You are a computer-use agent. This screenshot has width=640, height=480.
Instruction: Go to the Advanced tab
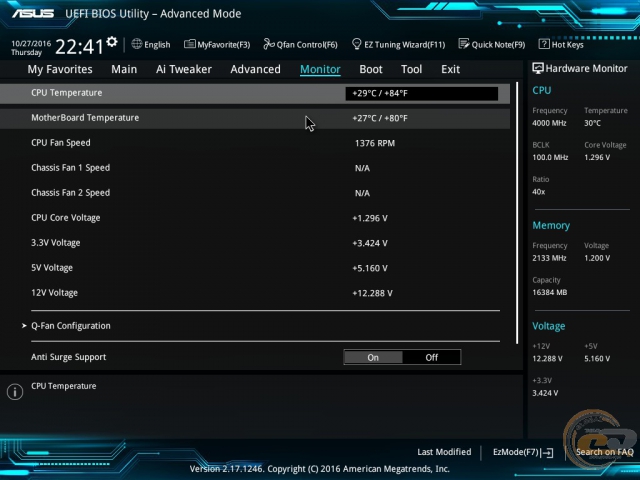tap(256, 69)
